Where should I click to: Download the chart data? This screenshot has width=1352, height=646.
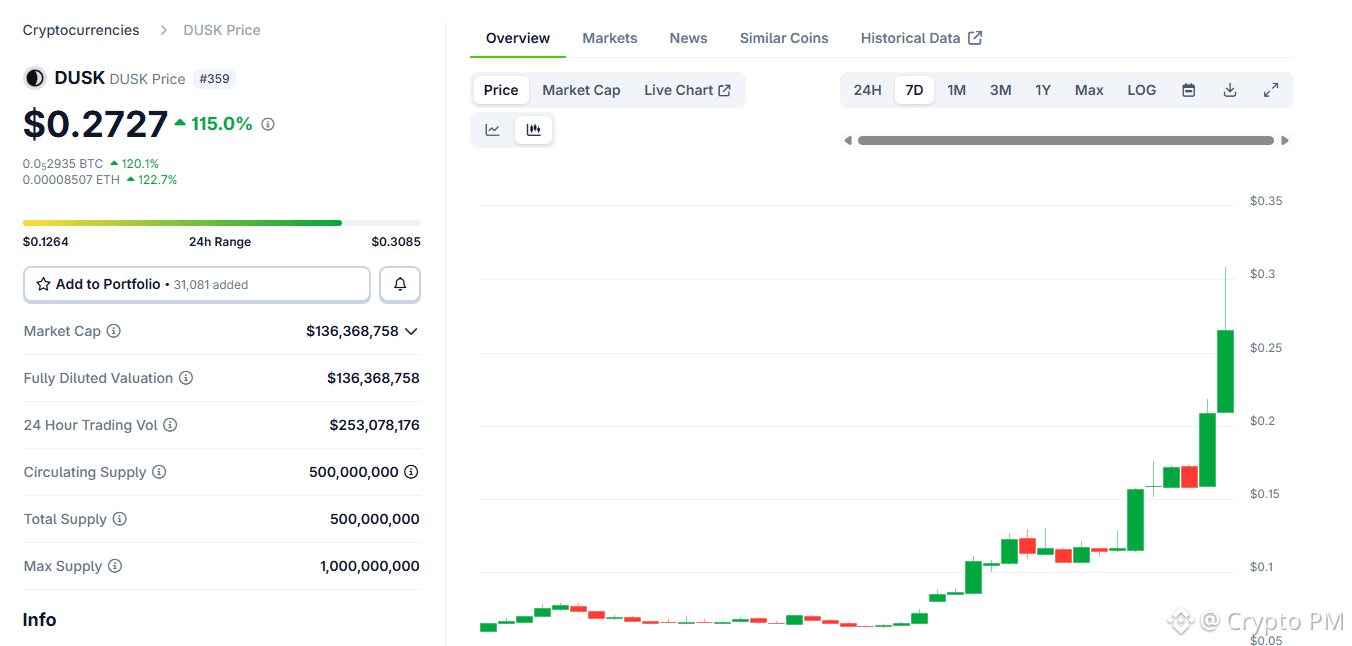(x=1229, y=89)
